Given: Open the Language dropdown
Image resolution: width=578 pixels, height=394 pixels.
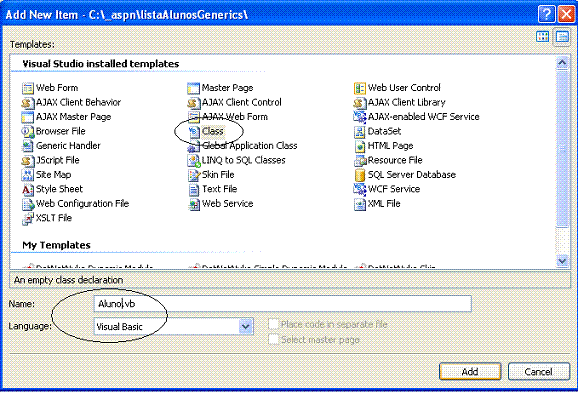Looking at the screenshot, I should point(246,327).
